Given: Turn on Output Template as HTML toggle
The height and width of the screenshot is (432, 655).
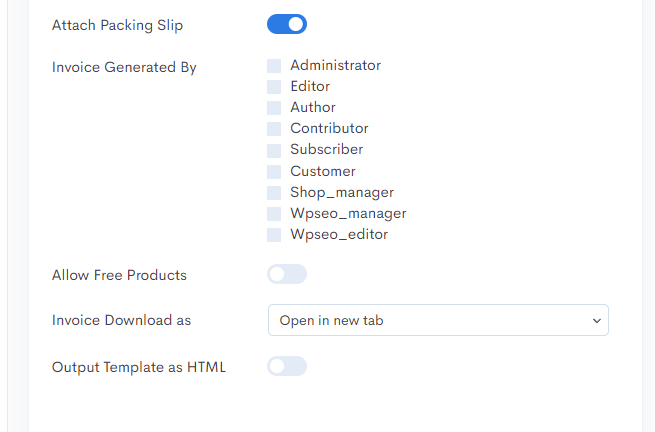Looking at the screenshot, I should 287,366.
